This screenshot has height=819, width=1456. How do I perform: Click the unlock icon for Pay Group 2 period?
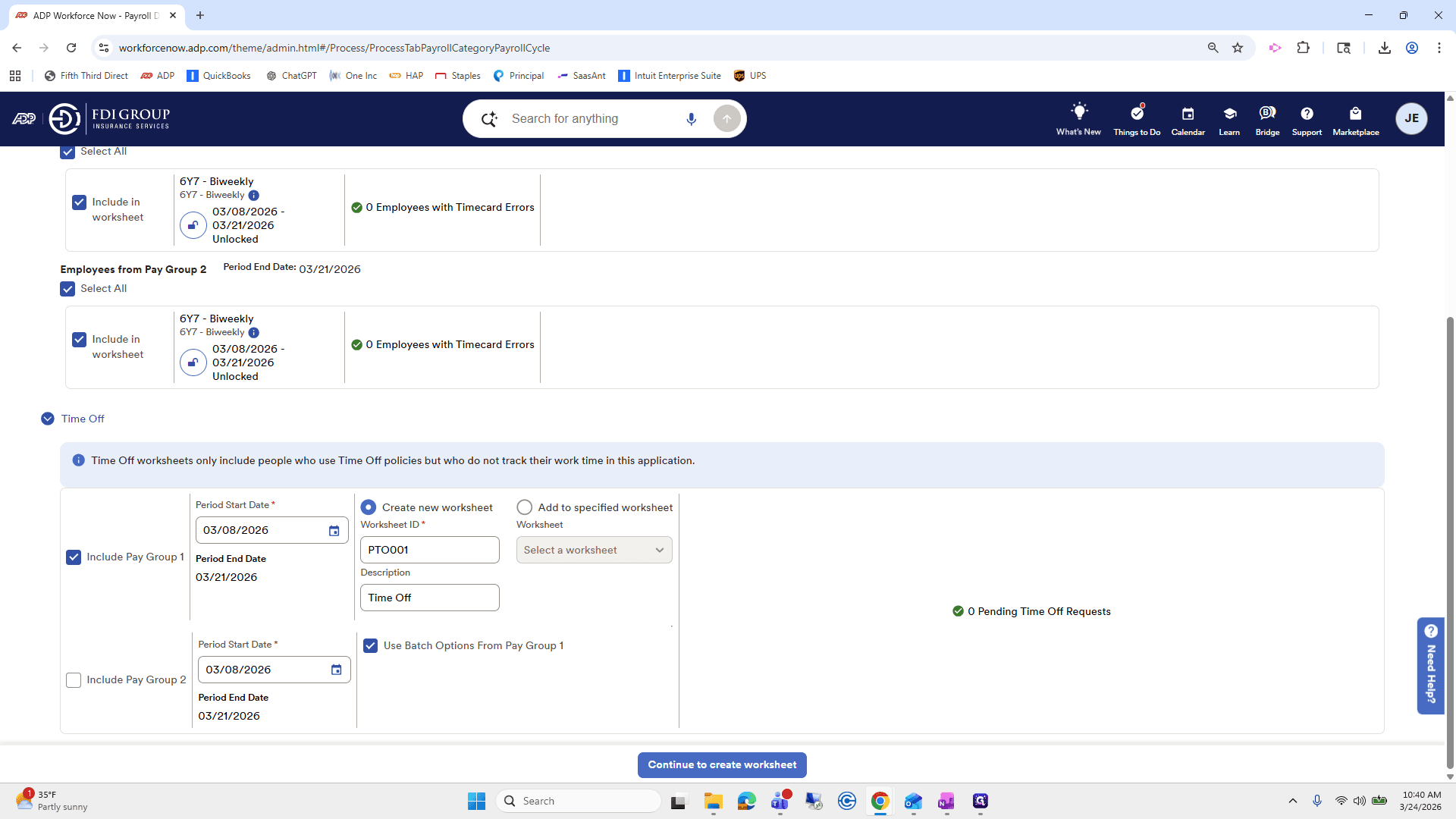click(x=193, y=362)
